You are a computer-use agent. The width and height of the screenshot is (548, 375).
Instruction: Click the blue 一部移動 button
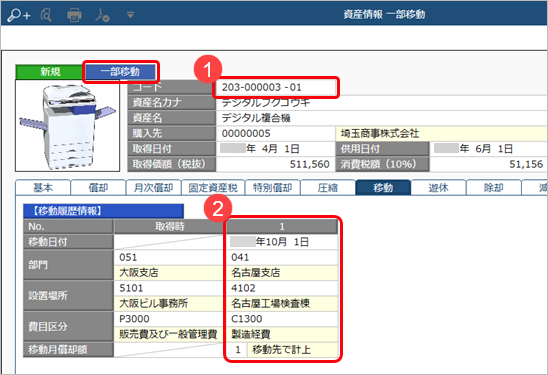coord(120,72)
